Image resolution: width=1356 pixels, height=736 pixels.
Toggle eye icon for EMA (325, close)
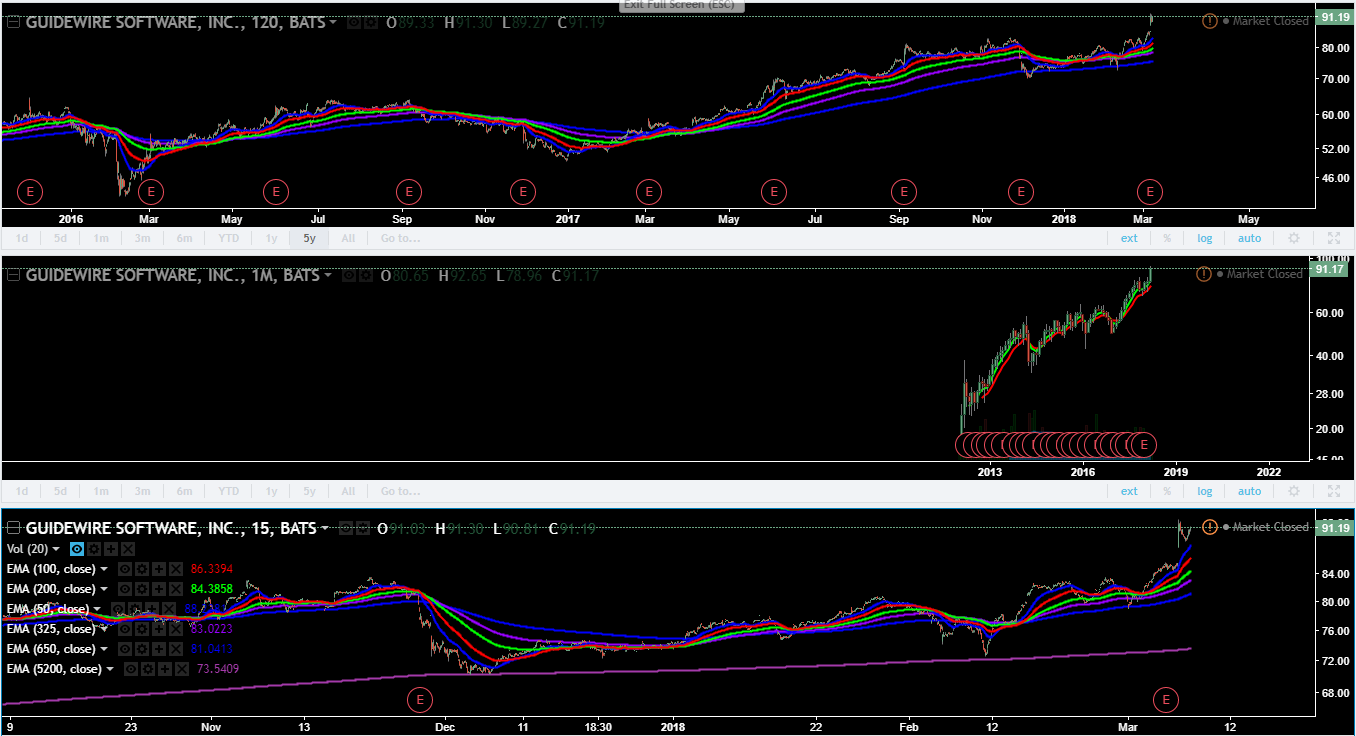[125, 629]
